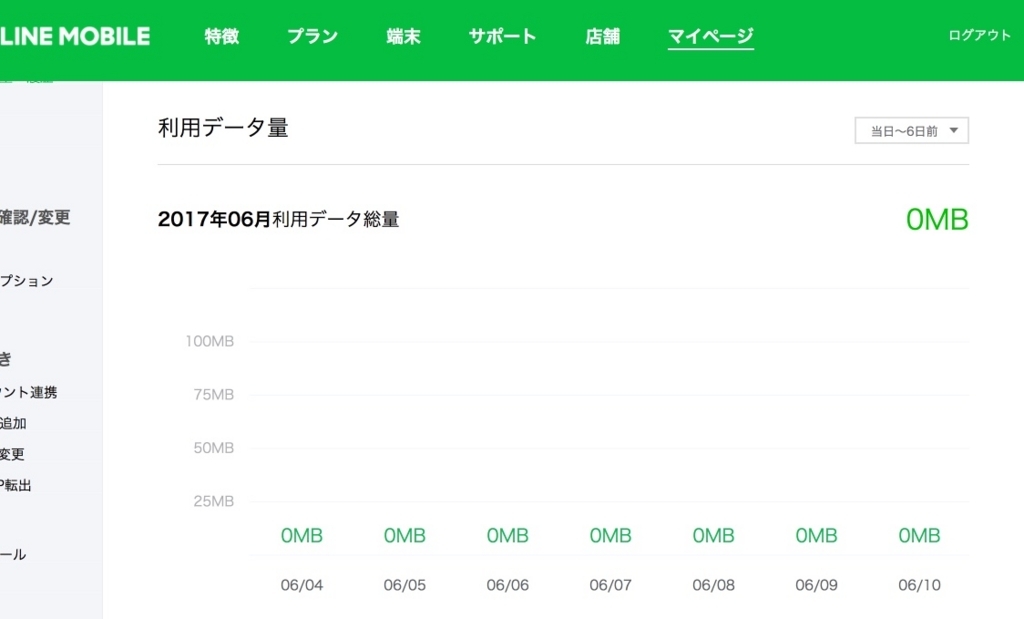Viewport: 1024px width, 619px height.
Task: Select the マイページ tab
Action: (710, 36)
